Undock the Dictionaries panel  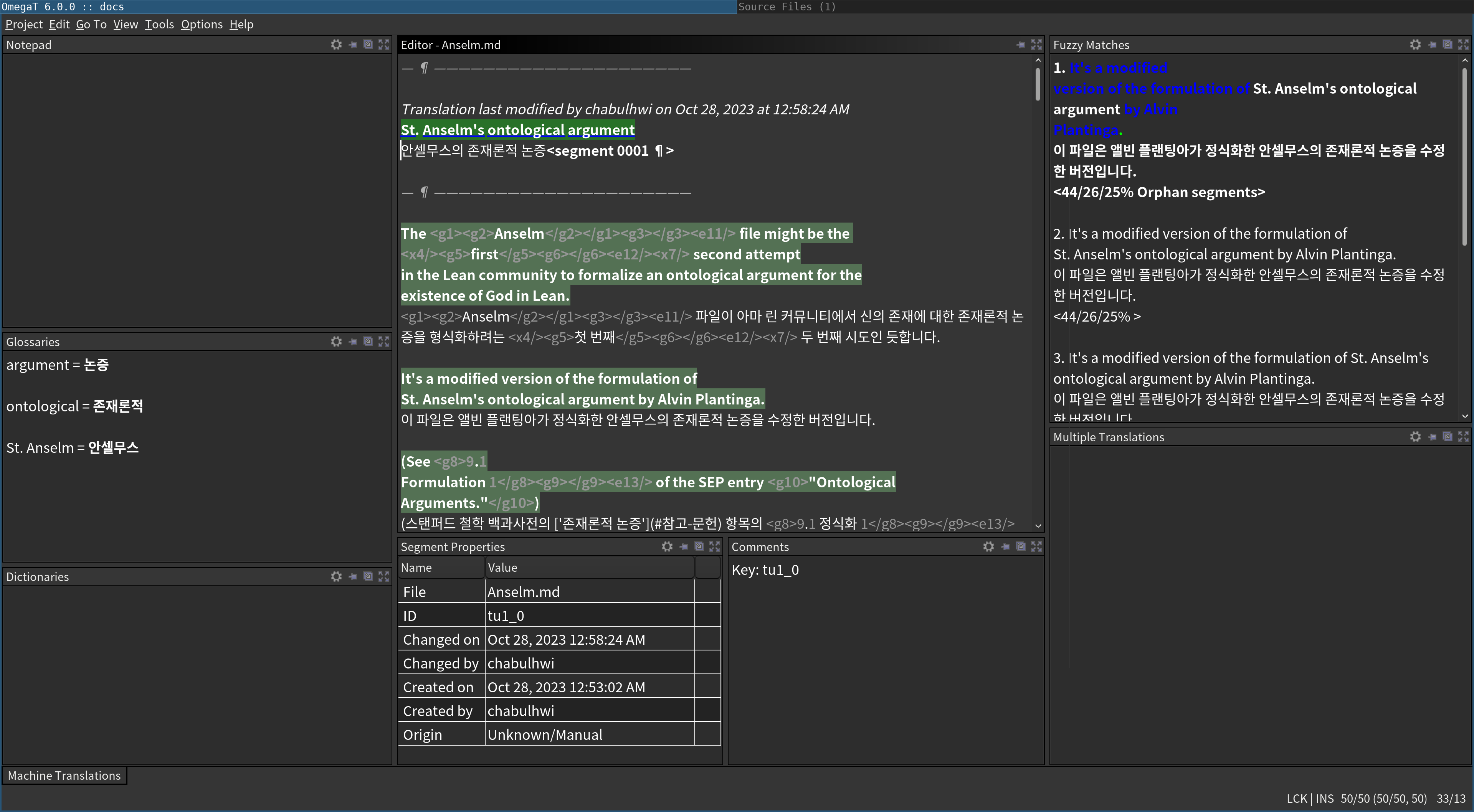click(x=368, y=576)
